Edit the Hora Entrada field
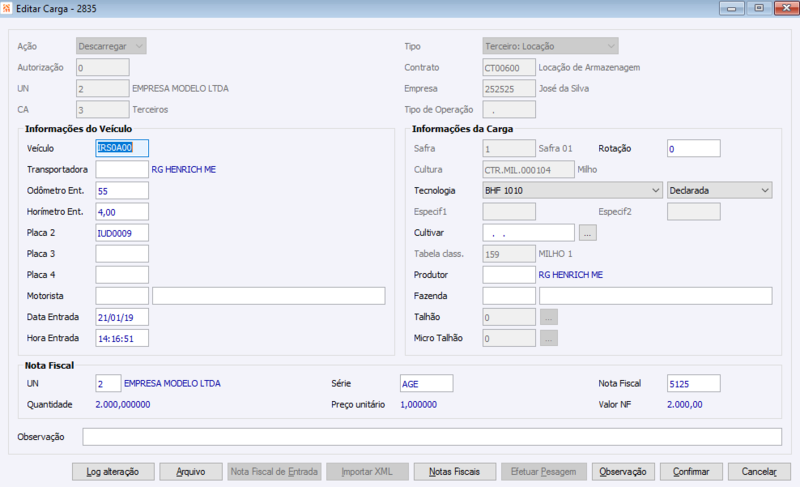This screenshot has width=800, height=487. 122,338
